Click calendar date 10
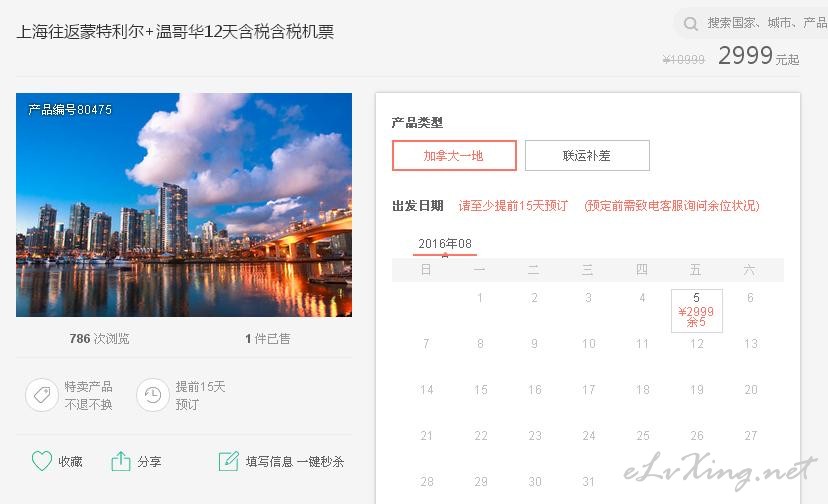This screenshot has height=504, width=828. [588, 344]
